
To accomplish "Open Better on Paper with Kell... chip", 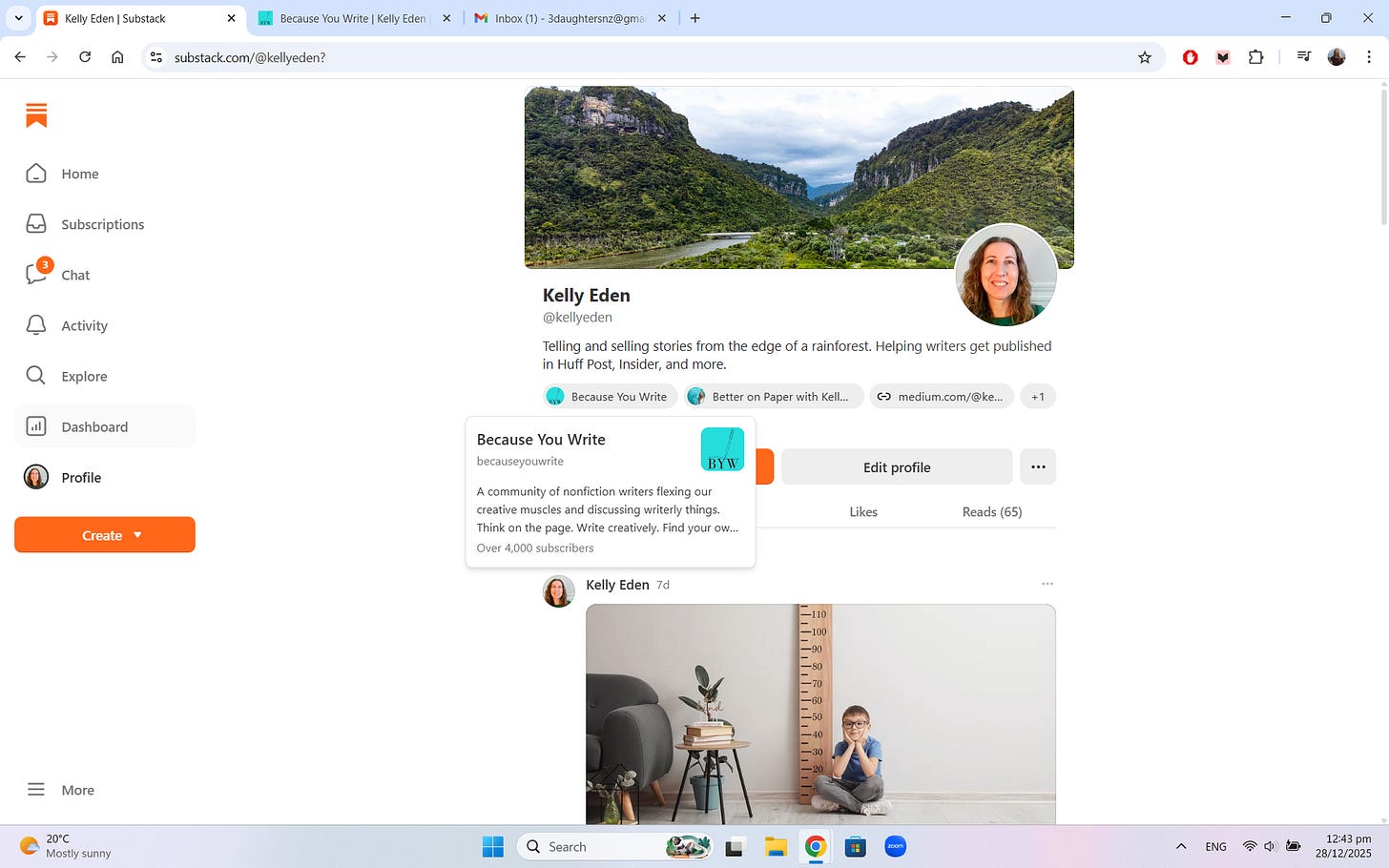I will point(774,397).
